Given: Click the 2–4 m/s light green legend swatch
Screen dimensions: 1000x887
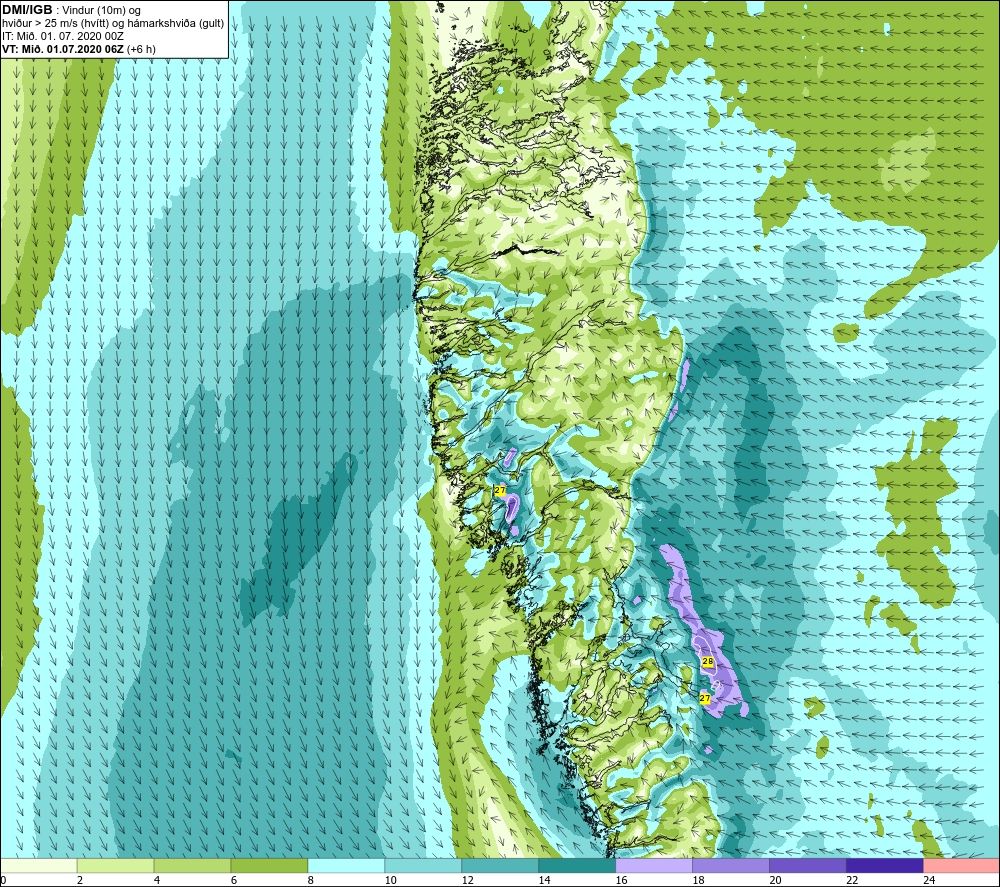Looking at the screenshot, I should pyautogui.click(x=115, y=865).
